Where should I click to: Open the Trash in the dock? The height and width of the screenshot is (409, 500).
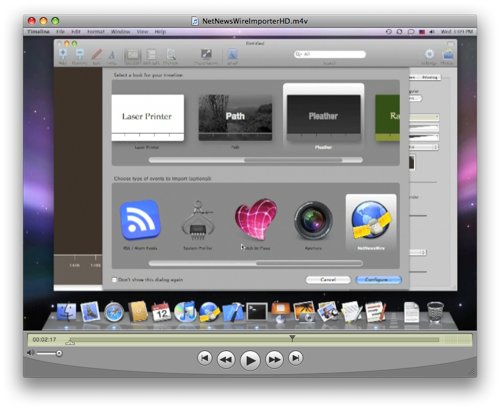pos(435,312)
